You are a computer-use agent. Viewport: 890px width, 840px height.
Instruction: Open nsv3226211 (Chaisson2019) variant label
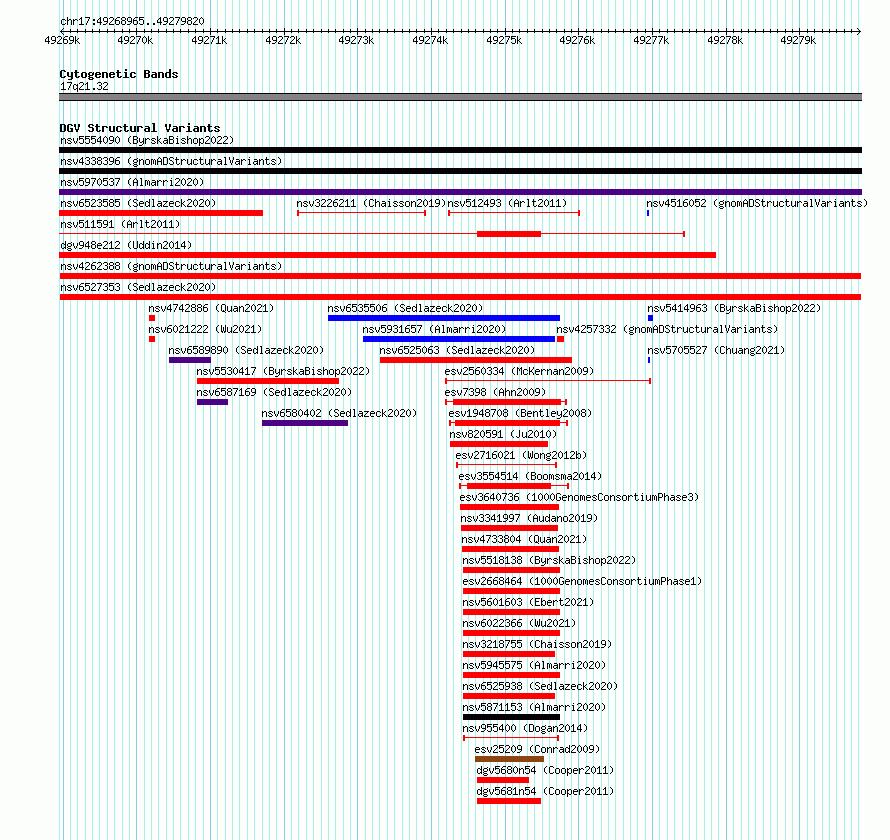click(371, 203)
